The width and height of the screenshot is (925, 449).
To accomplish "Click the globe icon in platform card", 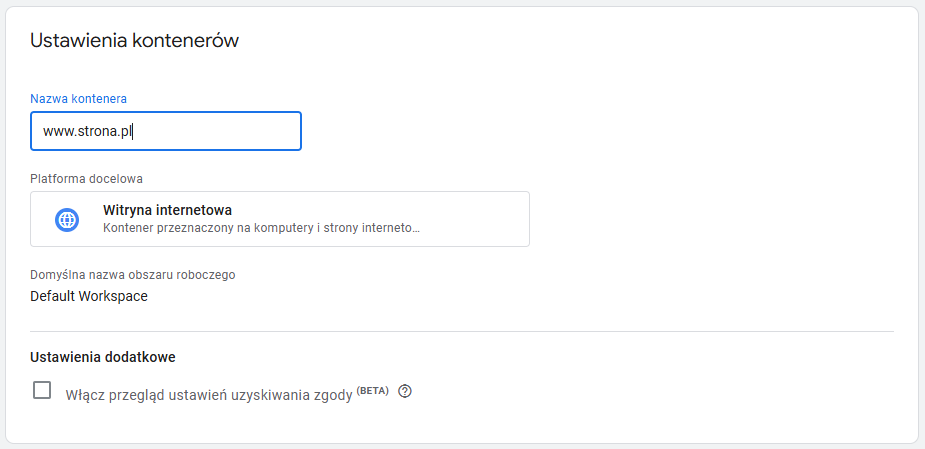I will click(67, 219).
